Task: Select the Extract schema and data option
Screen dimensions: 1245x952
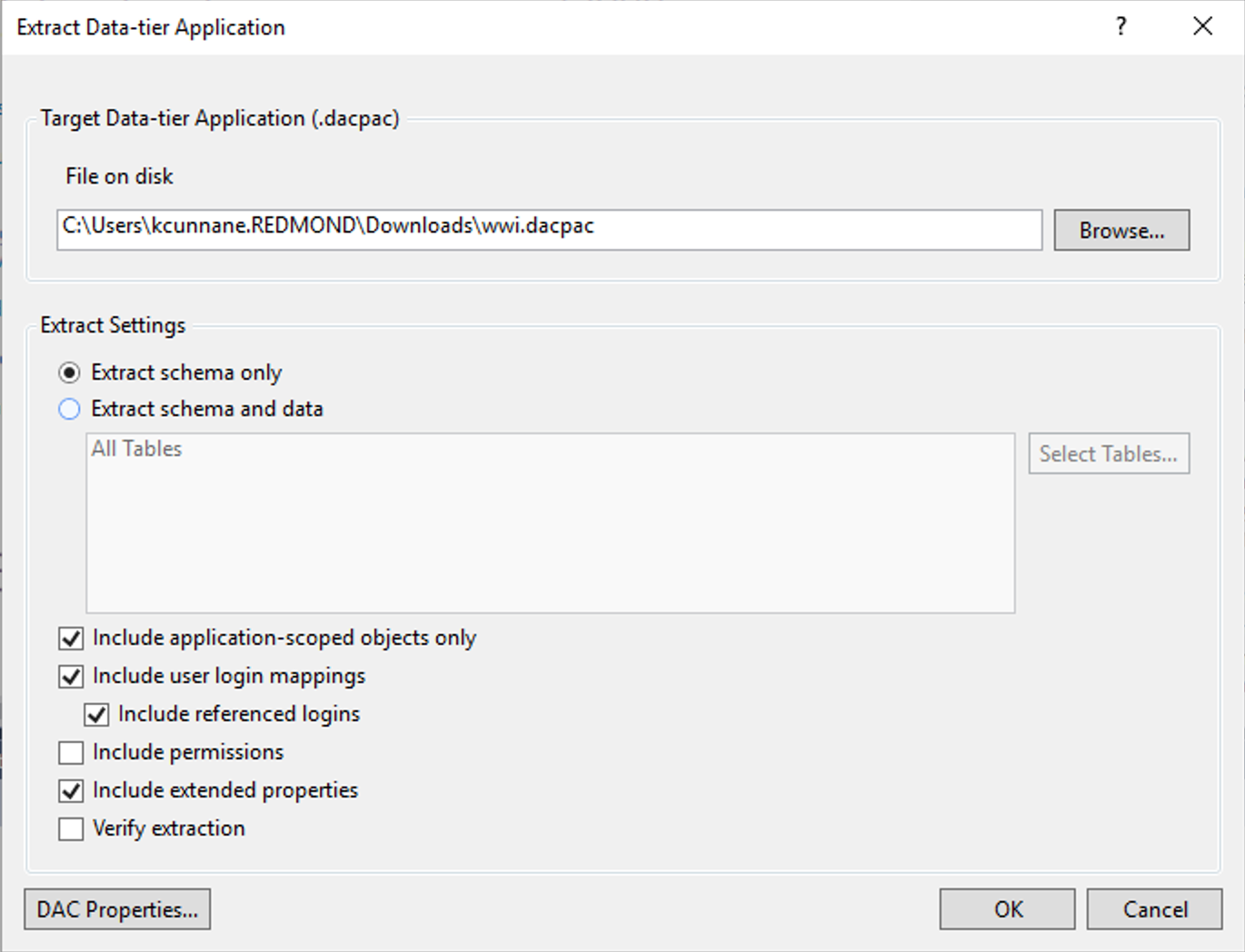Action: point(69,409)
